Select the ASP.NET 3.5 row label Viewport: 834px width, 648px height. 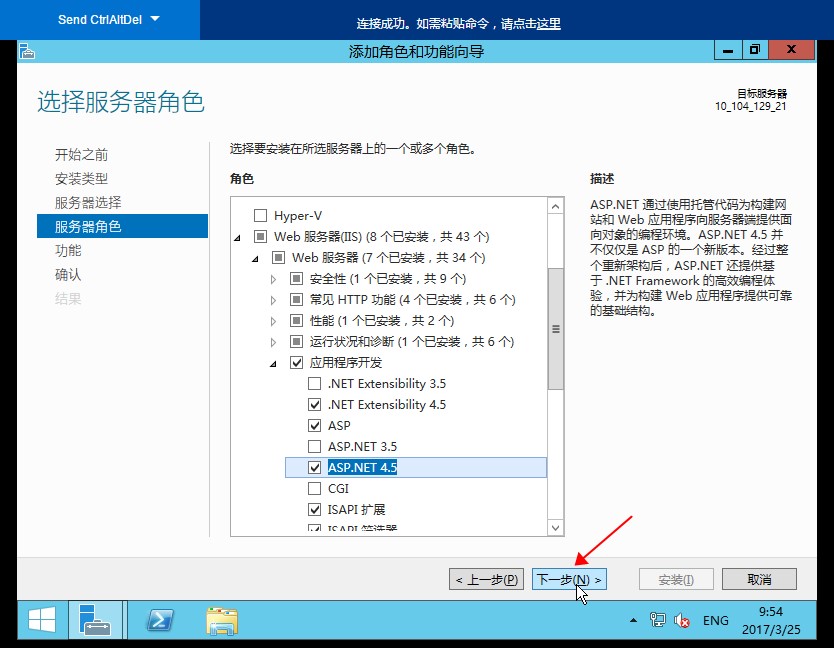(362, 446)
